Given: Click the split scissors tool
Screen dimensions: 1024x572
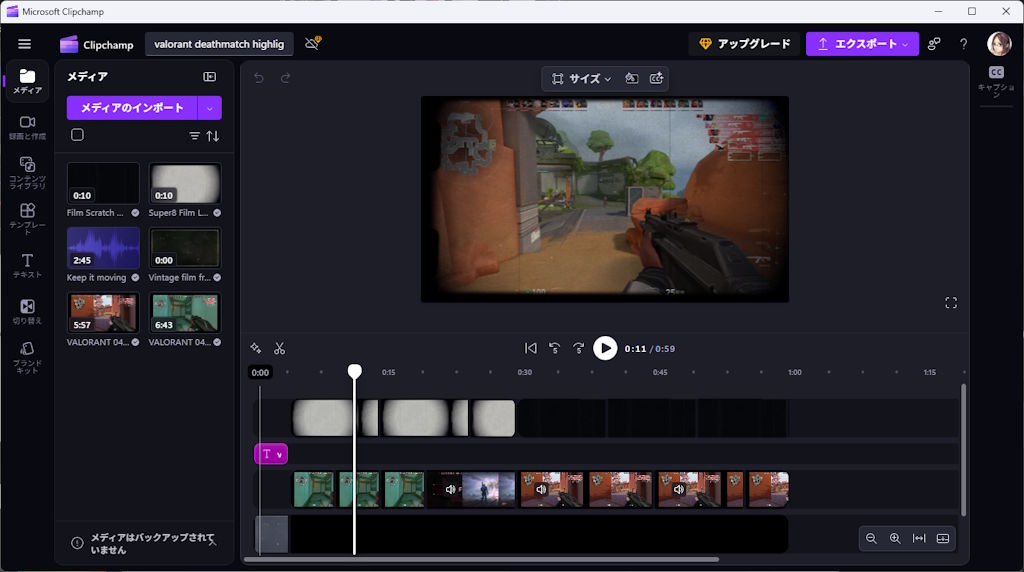Looking at the screenshot, I should (x=280, y=348).
